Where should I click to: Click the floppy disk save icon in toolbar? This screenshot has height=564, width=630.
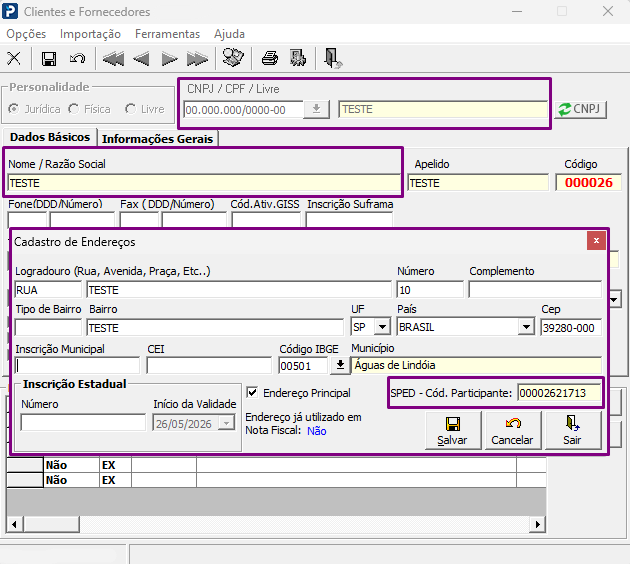(49, 59)
